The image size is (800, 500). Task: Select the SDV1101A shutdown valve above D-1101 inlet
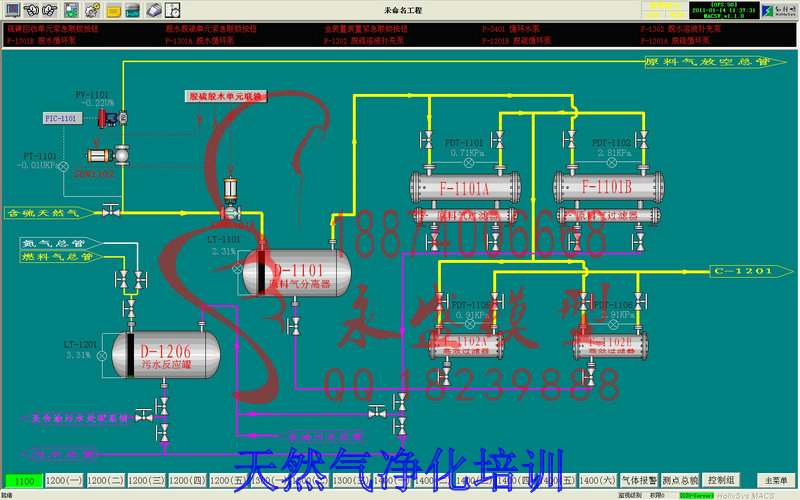[231, 200]
